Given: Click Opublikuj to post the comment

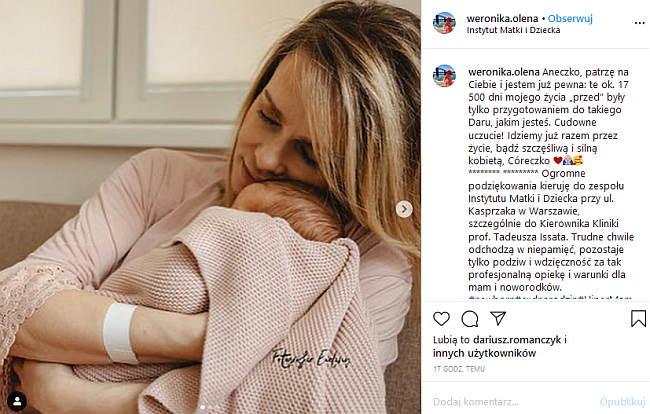Looking at the screenshot, I should [x=622, y=402].
